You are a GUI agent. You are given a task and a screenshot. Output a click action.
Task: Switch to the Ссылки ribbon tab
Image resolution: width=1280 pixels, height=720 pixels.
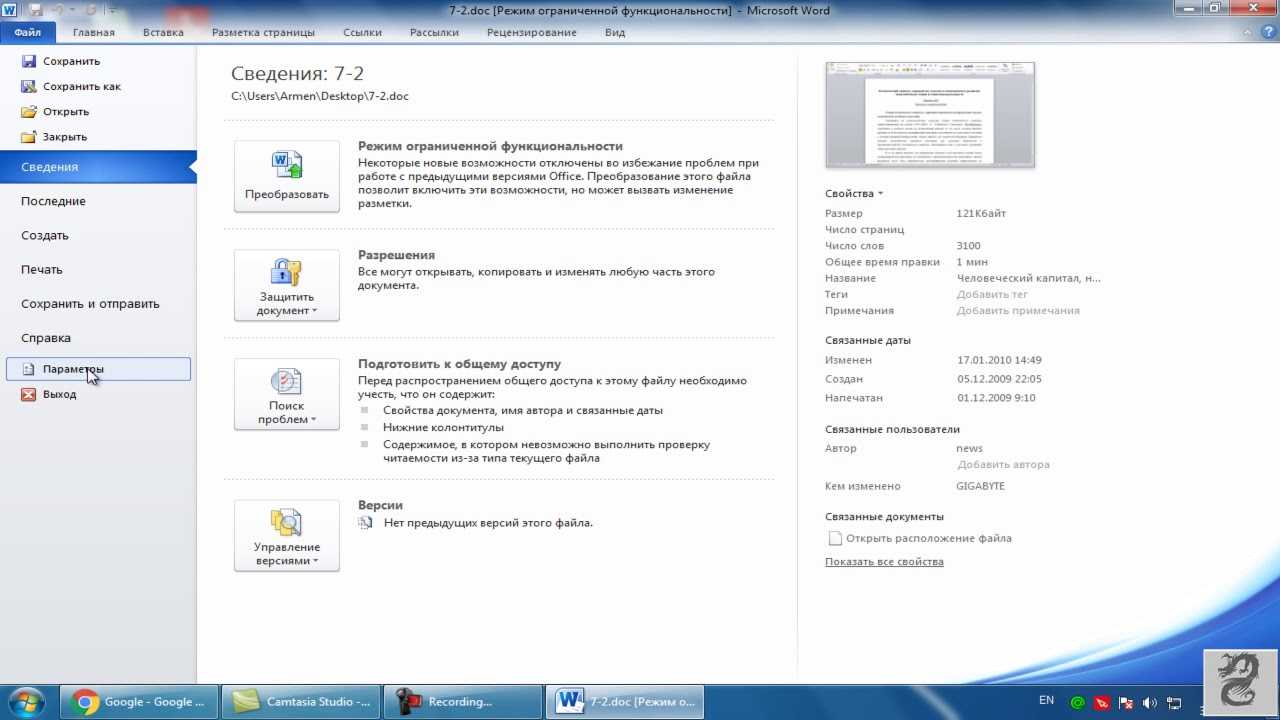point(362,32)
